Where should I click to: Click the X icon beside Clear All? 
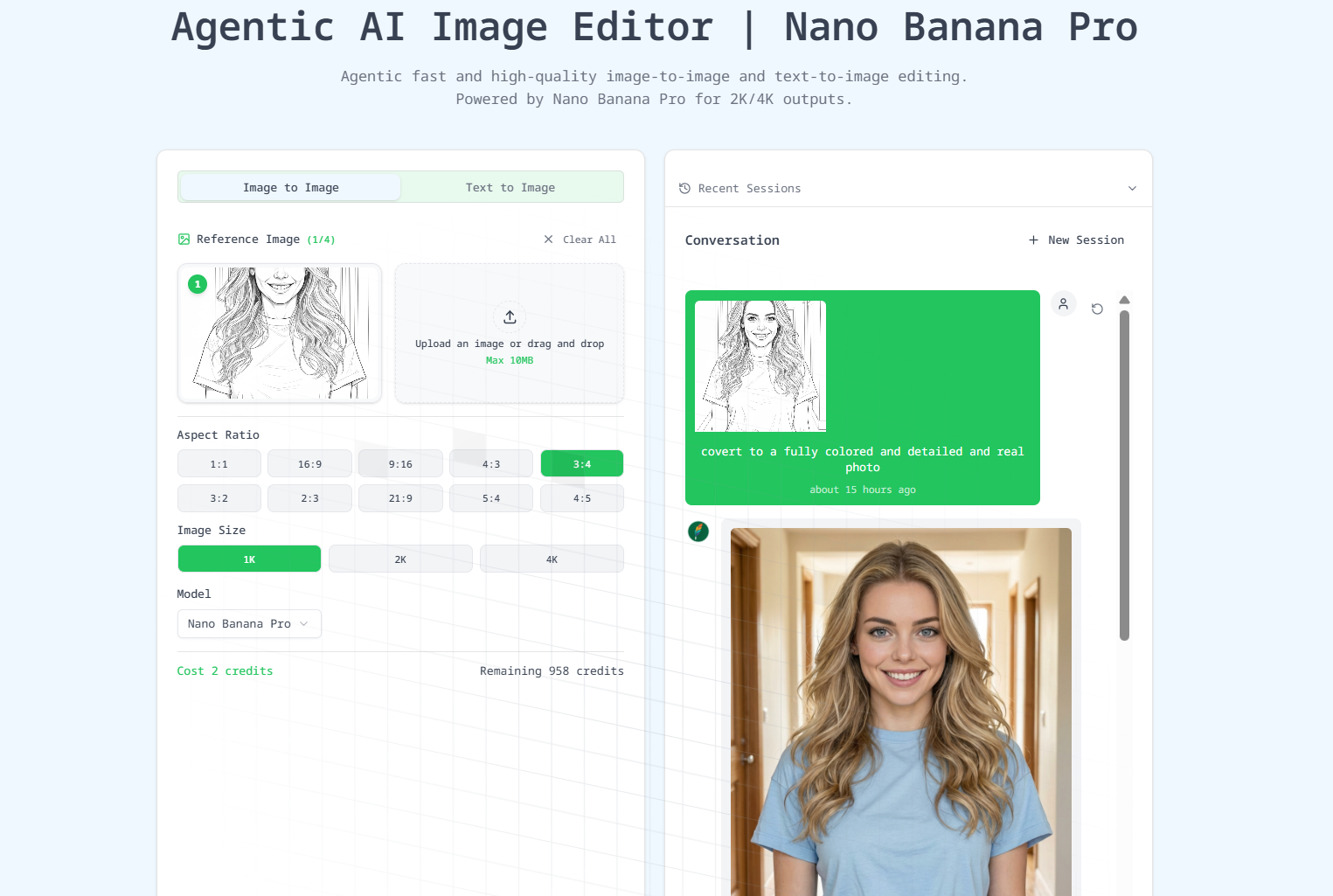[x=548, y=239]
